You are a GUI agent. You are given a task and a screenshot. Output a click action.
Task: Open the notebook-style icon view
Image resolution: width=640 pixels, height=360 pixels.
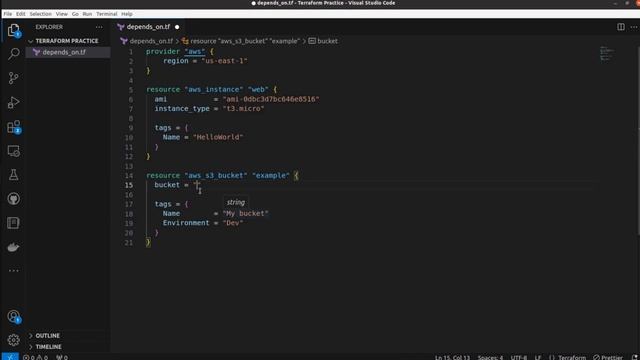(x=13, y=223)
